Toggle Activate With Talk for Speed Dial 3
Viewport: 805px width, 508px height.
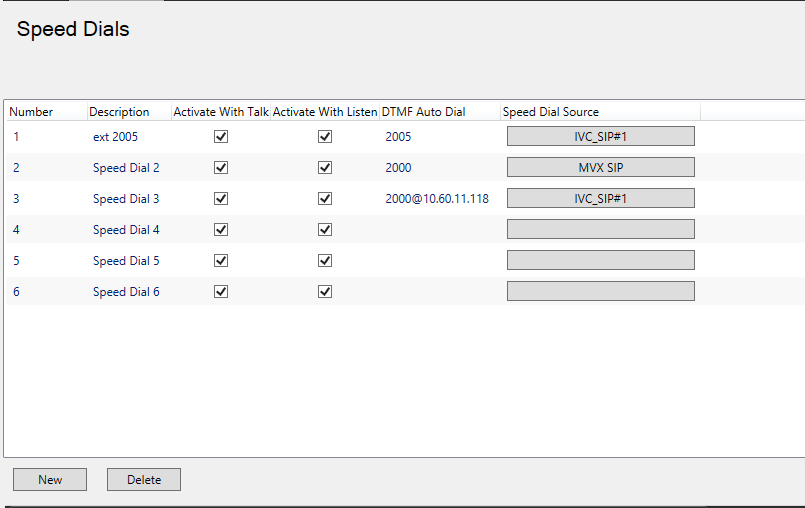point(221,199)
